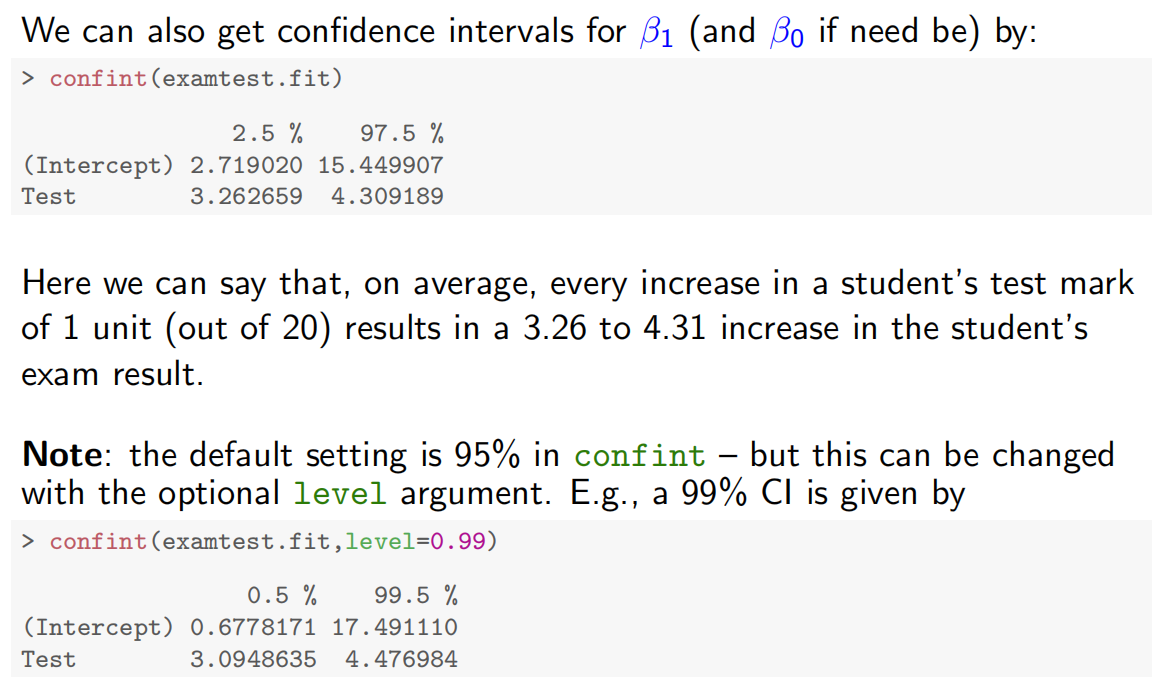Click the green confint word in the note
The width and height of the screenshot is (1152, 677).
[x=640, y=456]
